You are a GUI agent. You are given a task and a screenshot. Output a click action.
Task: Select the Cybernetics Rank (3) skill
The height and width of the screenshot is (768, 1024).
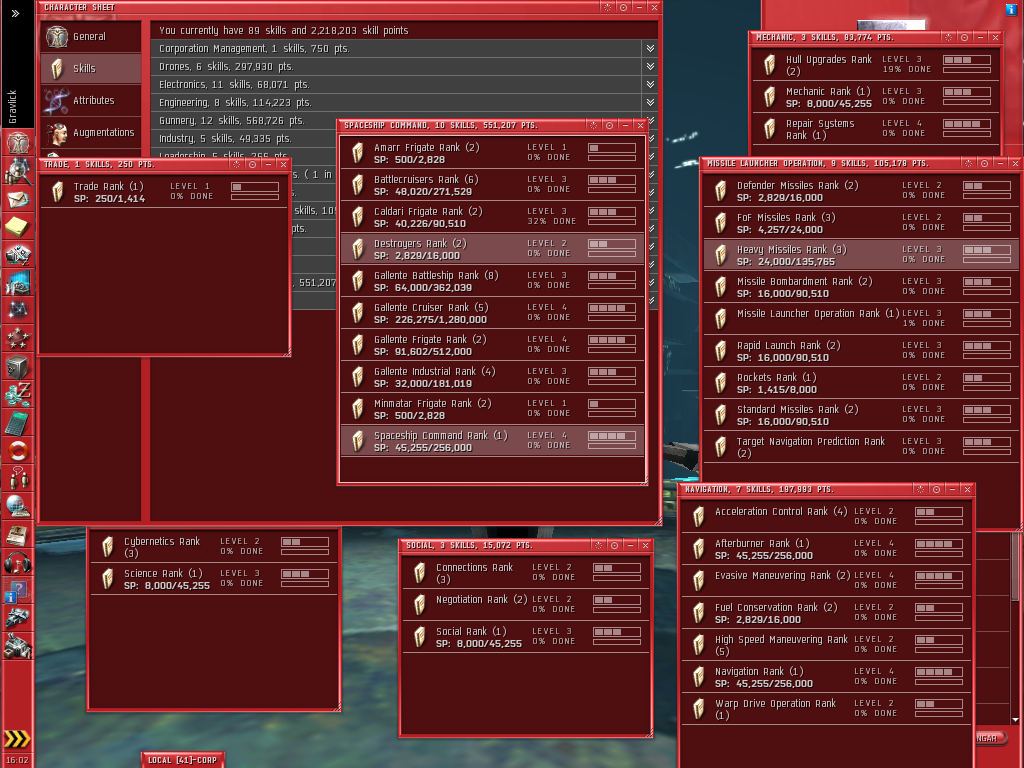(x=214, y=547)
